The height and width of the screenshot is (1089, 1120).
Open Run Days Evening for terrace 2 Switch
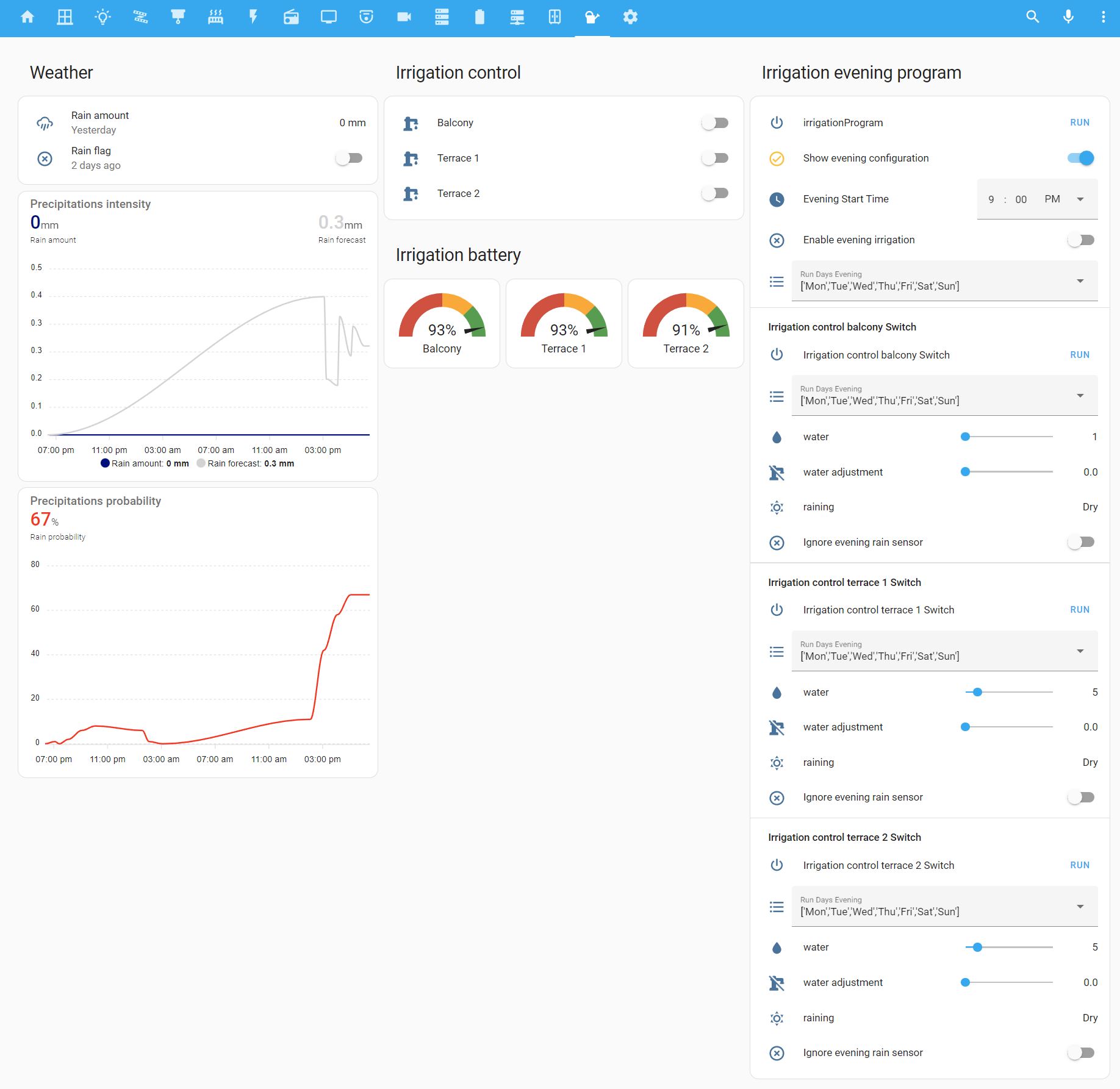tap(1081, 906)
